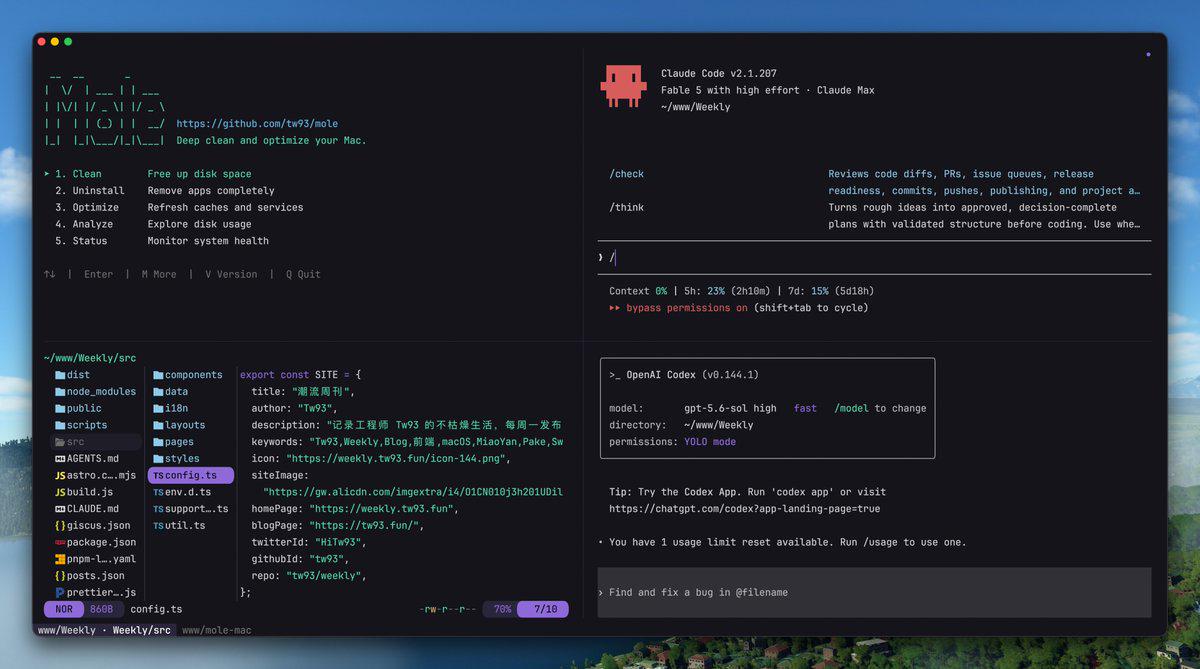Click the Codex prompt input field

click(x=874, y=592)
